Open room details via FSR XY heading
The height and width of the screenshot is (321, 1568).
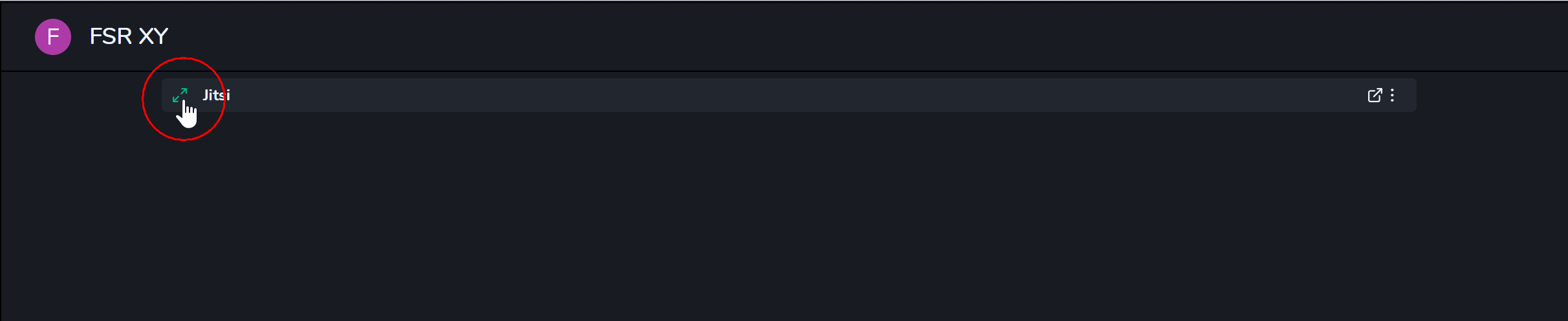point(129,36)
